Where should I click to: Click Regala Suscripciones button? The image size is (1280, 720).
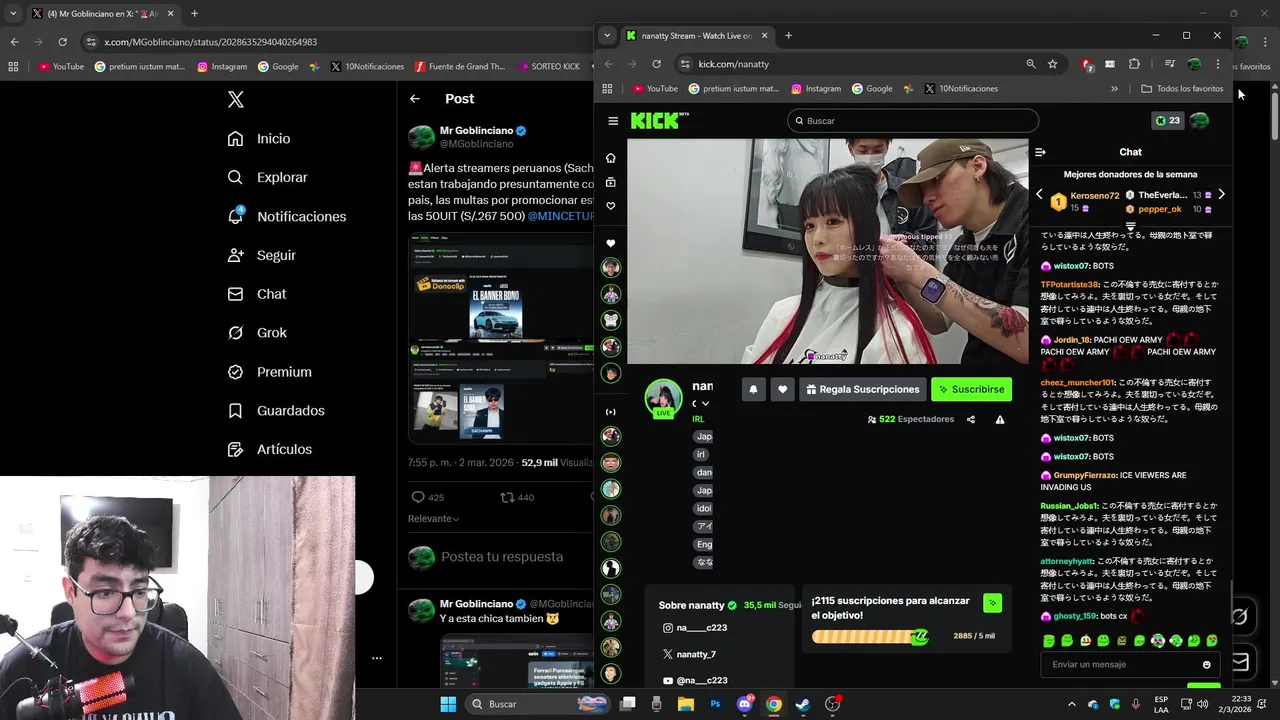click(862, 389)
